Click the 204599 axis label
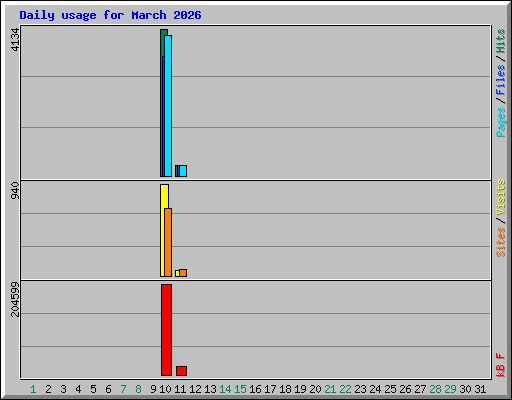 coord(15,299)
